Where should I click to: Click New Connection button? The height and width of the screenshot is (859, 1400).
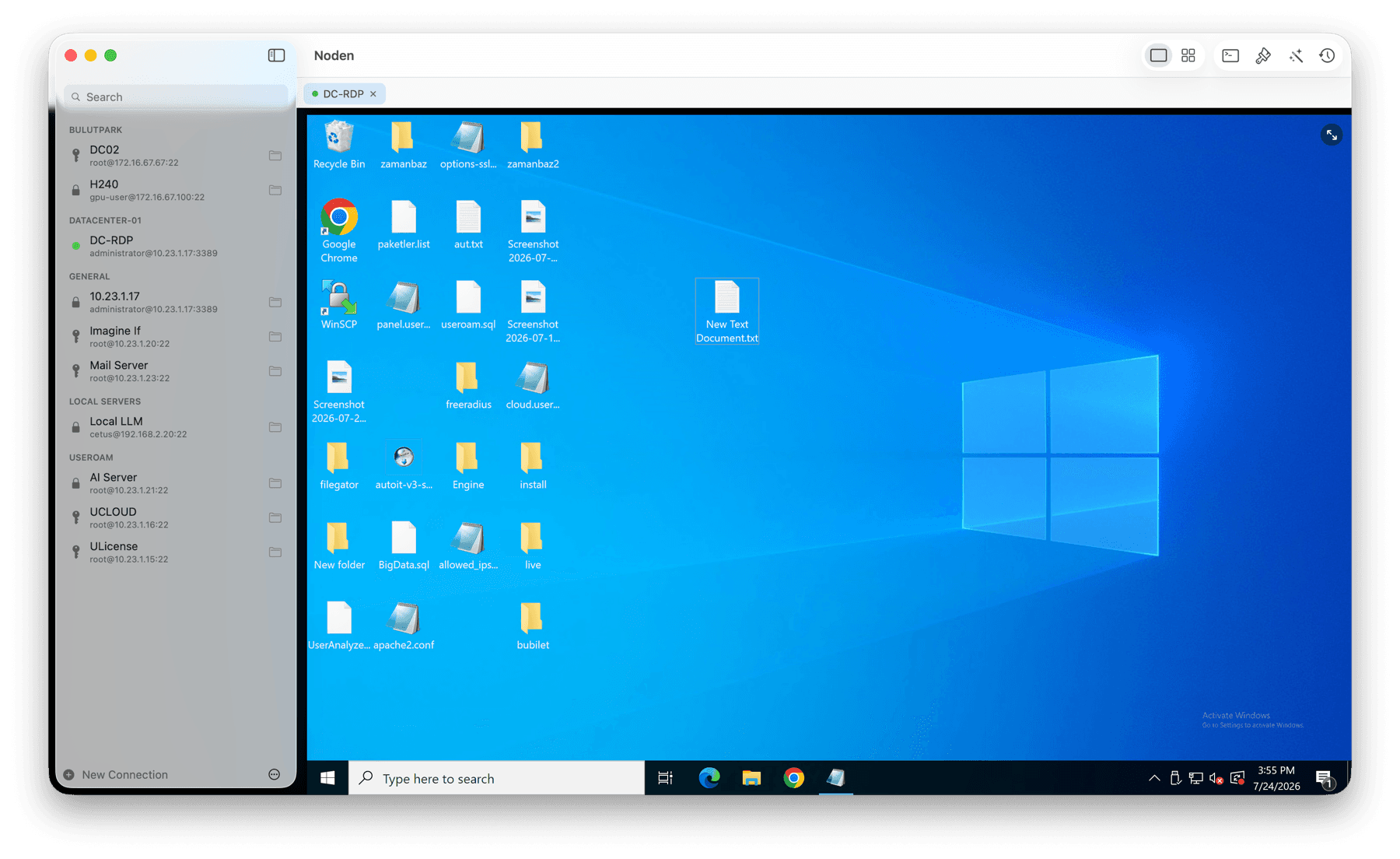point(116,775)
